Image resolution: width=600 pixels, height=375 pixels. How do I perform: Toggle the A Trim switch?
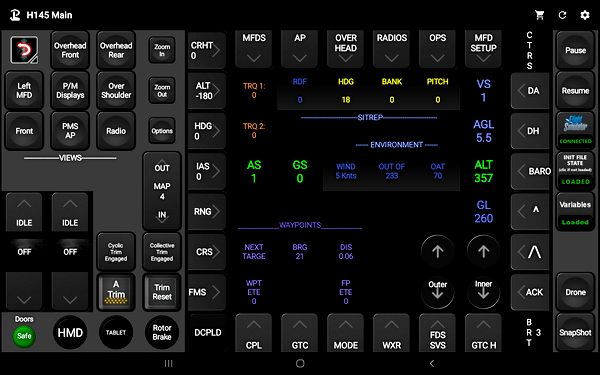pos(116,292)
